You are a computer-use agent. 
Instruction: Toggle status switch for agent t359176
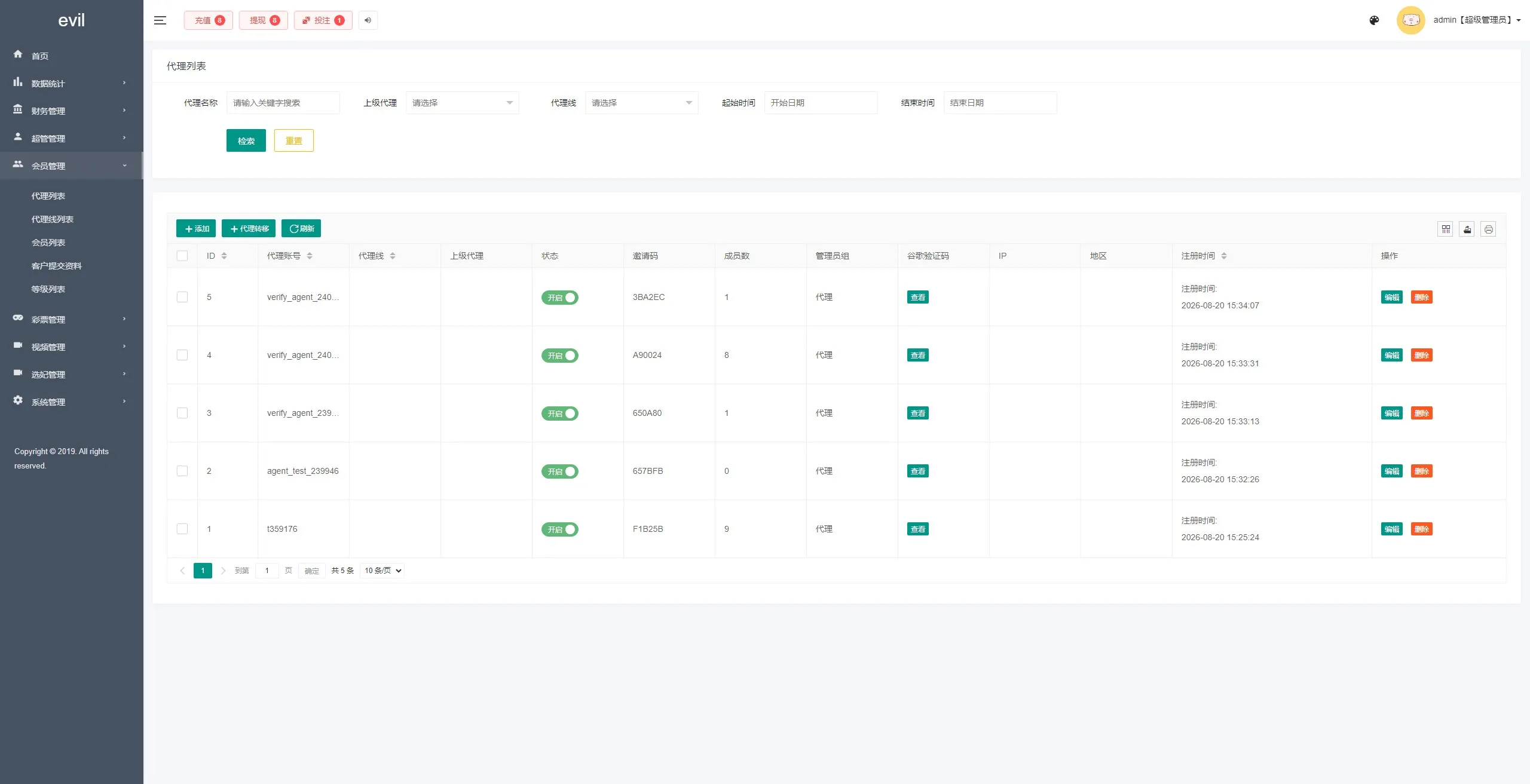559,529
